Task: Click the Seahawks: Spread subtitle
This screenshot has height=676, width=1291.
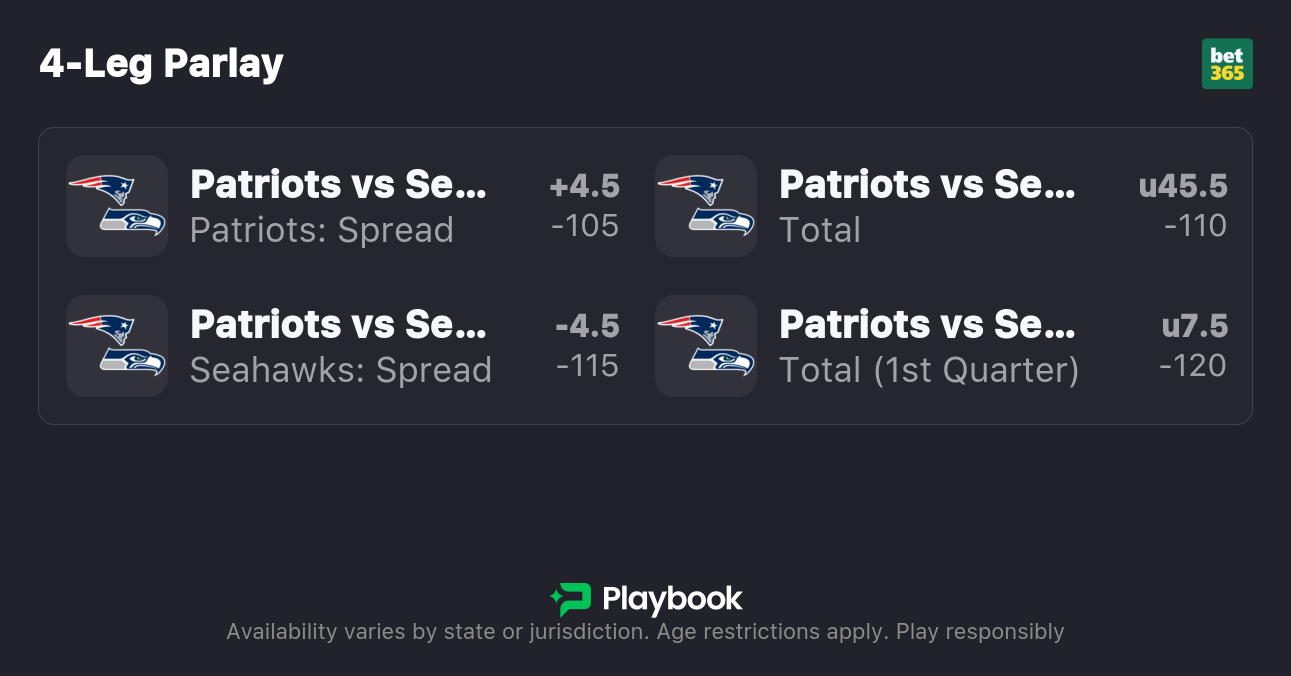Action: click(x=341, y=370)
